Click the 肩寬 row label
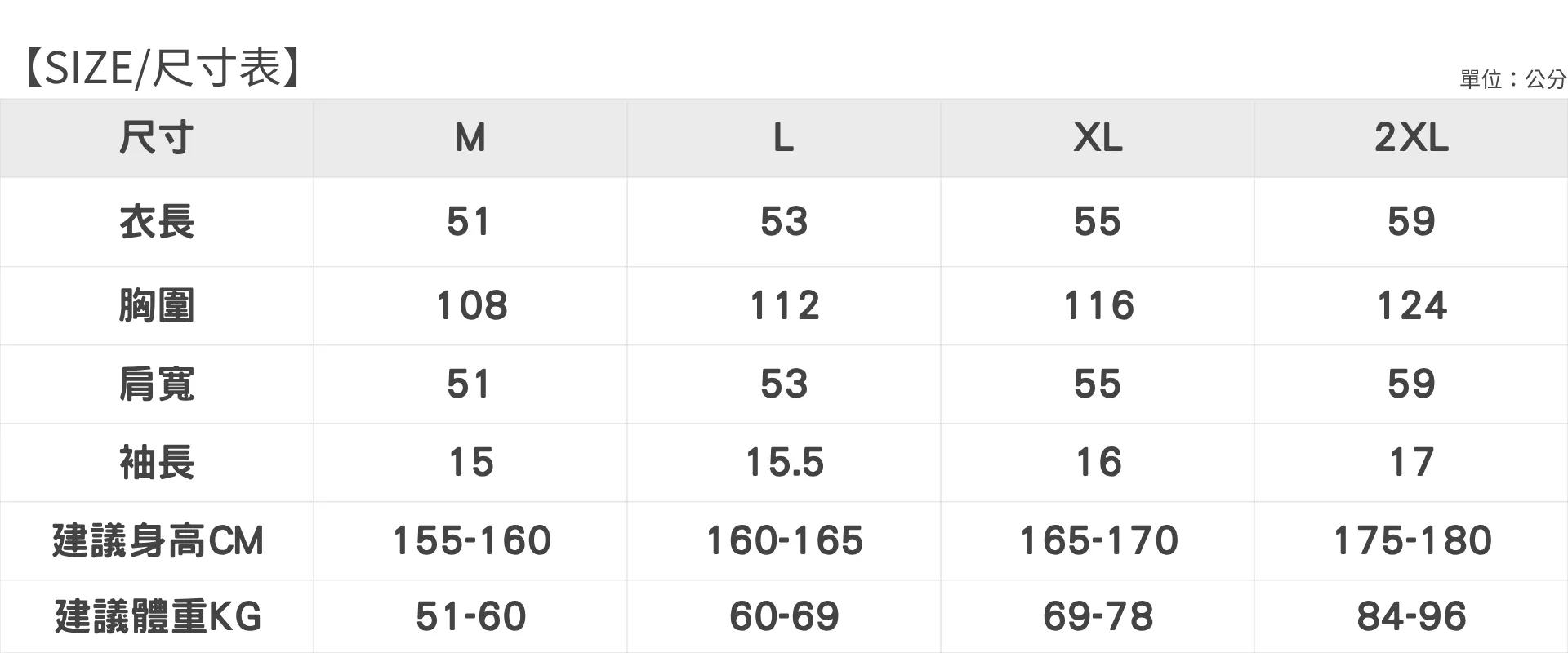 [157, 384]
